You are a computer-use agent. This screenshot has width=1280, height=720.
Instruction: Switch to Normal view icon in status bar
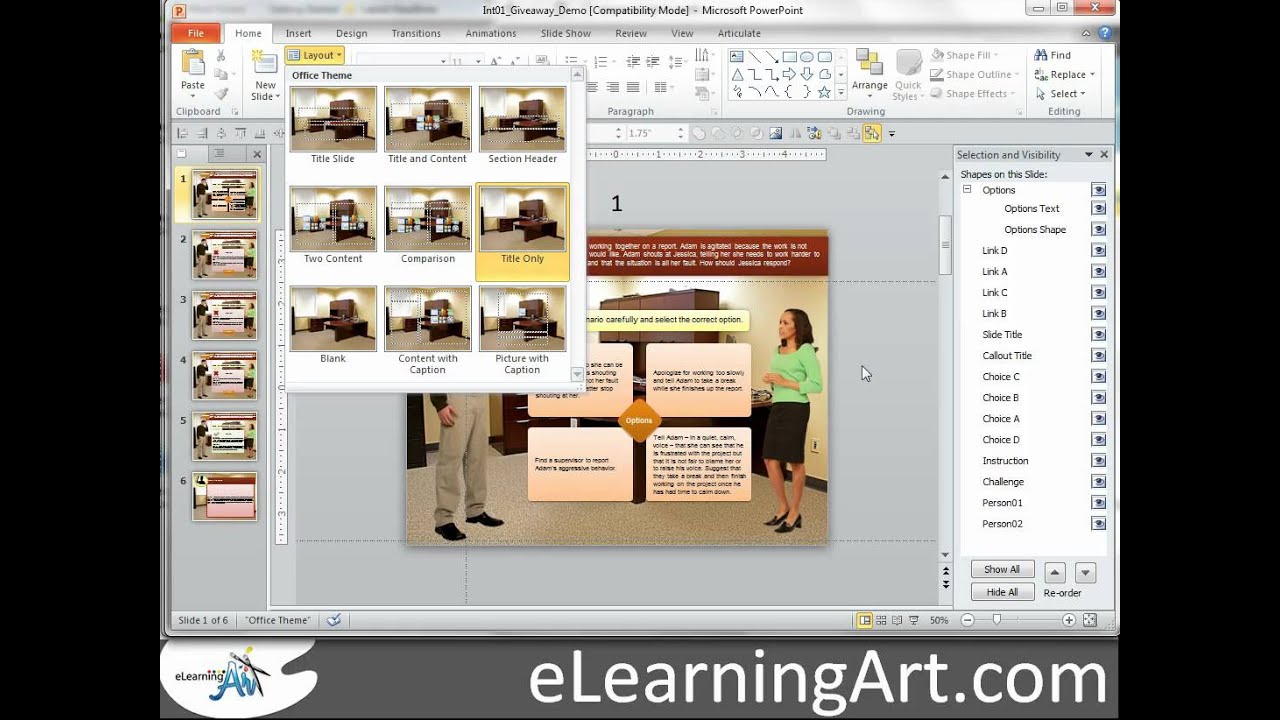[864, 620]
